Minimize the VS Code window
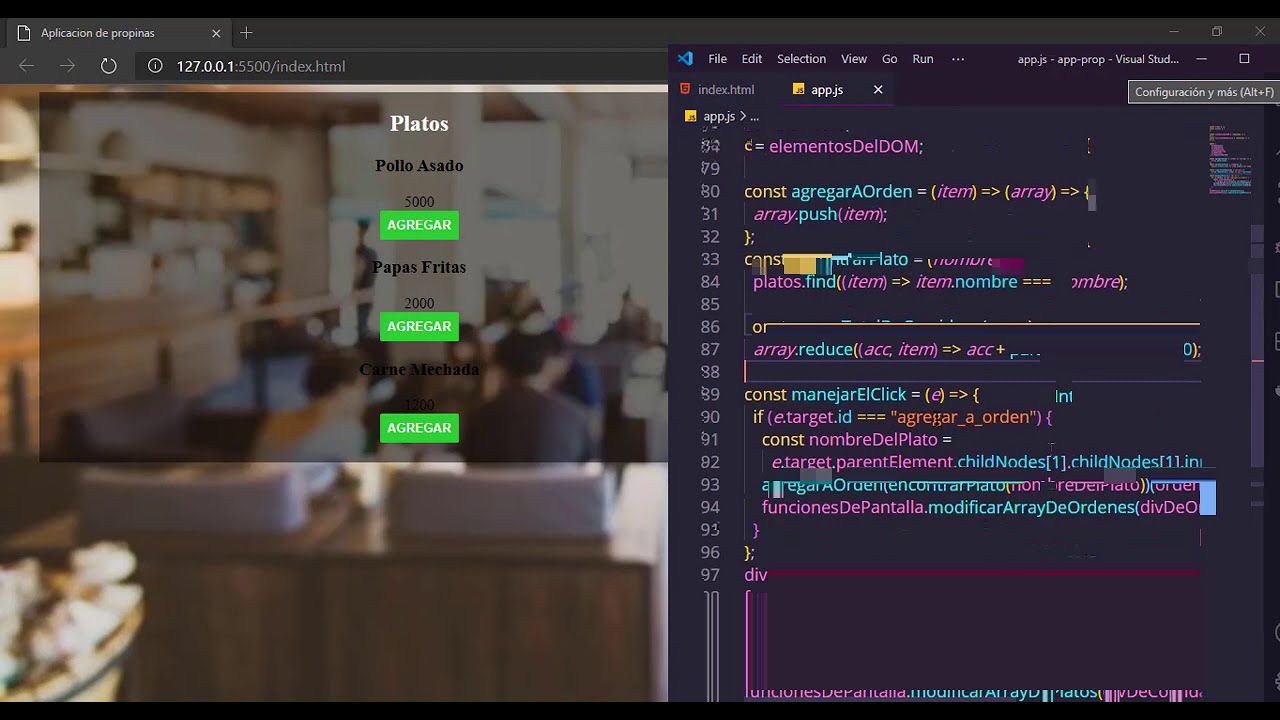Image resolution: width=1280 pixels, height=720 pixels. point(1202,59)
